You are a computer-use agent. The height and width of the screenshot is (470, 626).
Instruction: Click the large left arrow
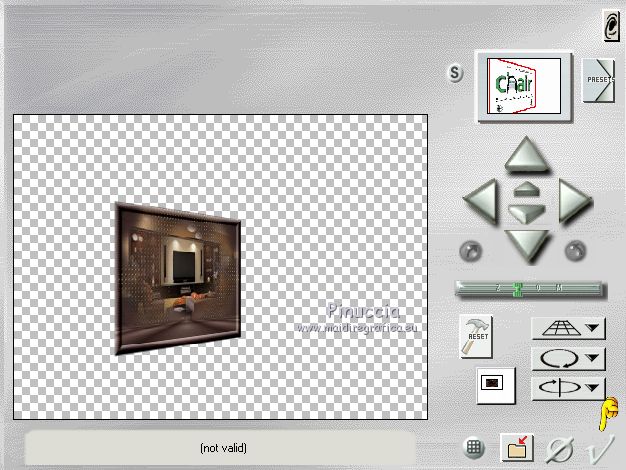481,202
